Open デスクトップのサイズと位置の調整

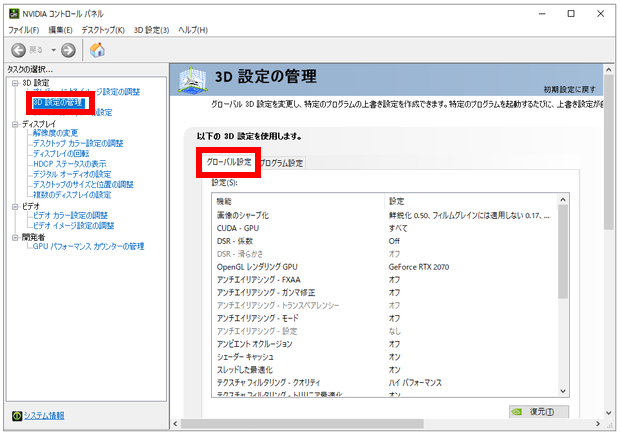[x=83, y=184]
